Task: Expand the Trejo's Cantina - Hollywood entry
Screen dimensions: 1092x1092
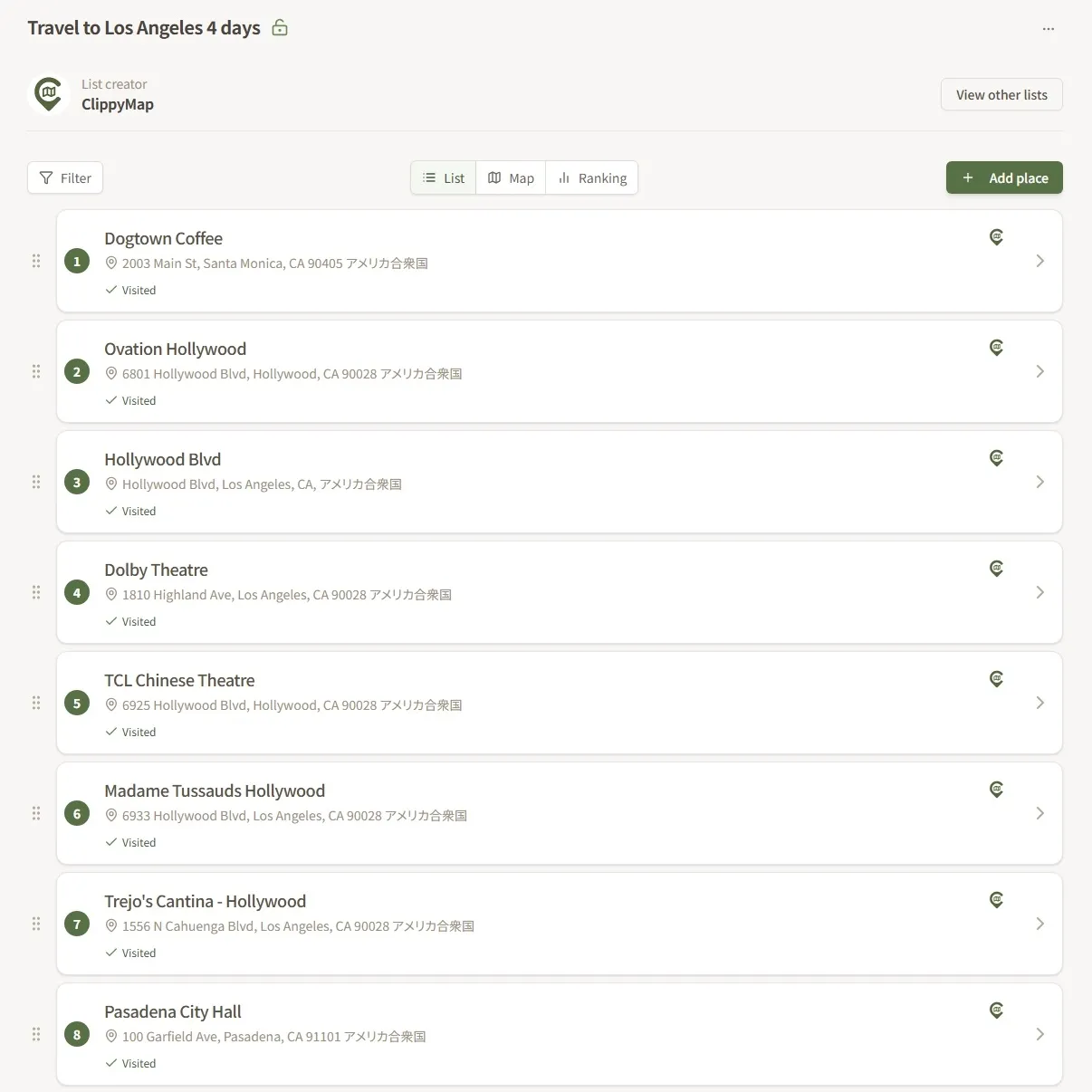Action: 1039,924
